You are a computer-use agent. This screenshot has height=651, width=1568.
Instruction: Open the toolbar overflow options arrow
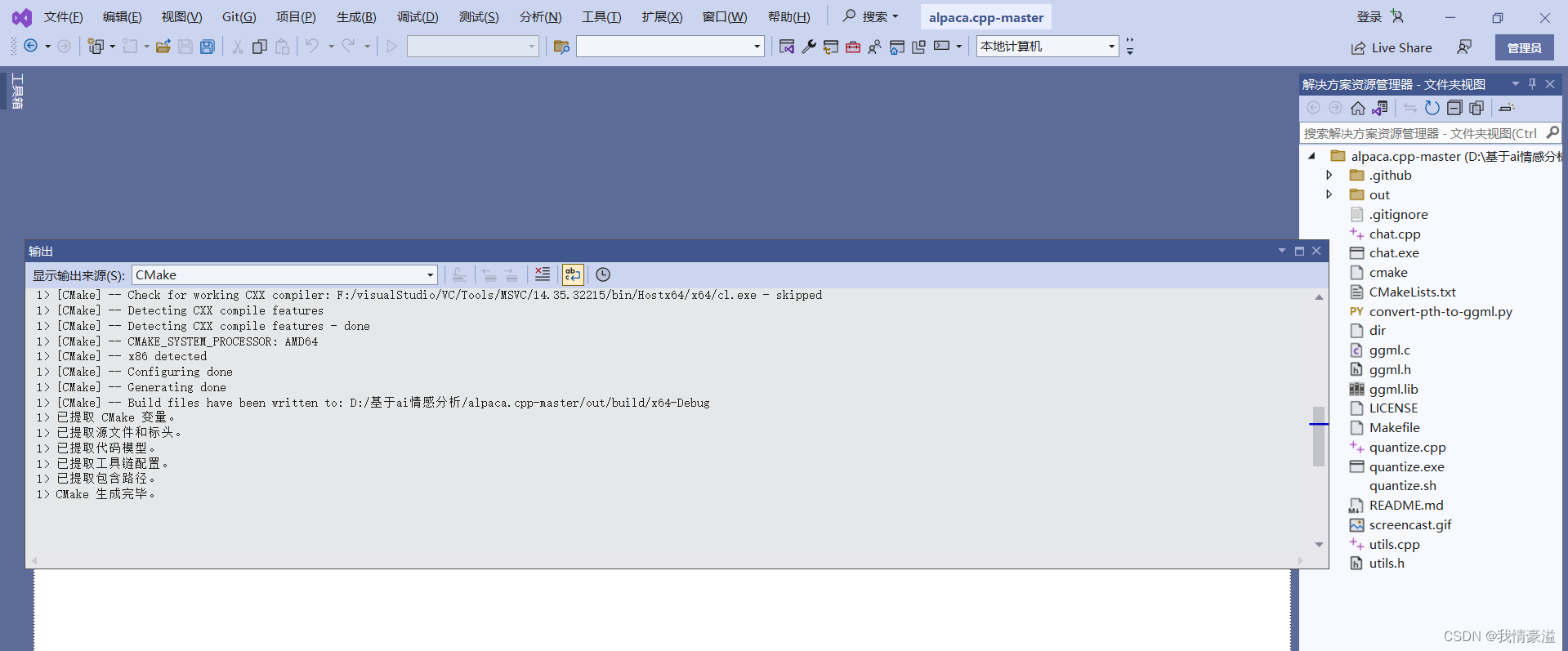point(1130,47)
